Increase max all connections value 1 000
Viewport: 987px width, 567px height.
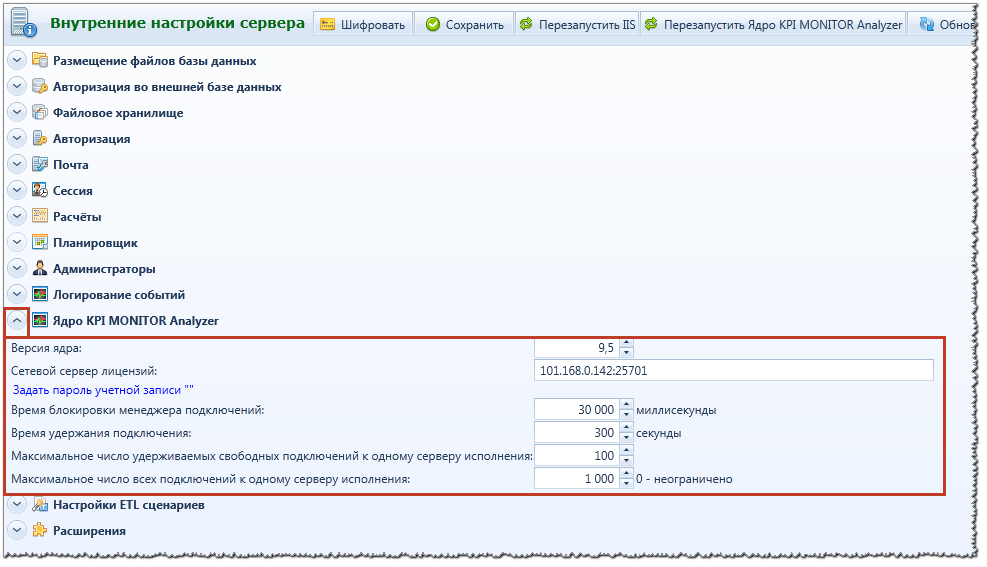pyautogui.click(x=626, y=474)
